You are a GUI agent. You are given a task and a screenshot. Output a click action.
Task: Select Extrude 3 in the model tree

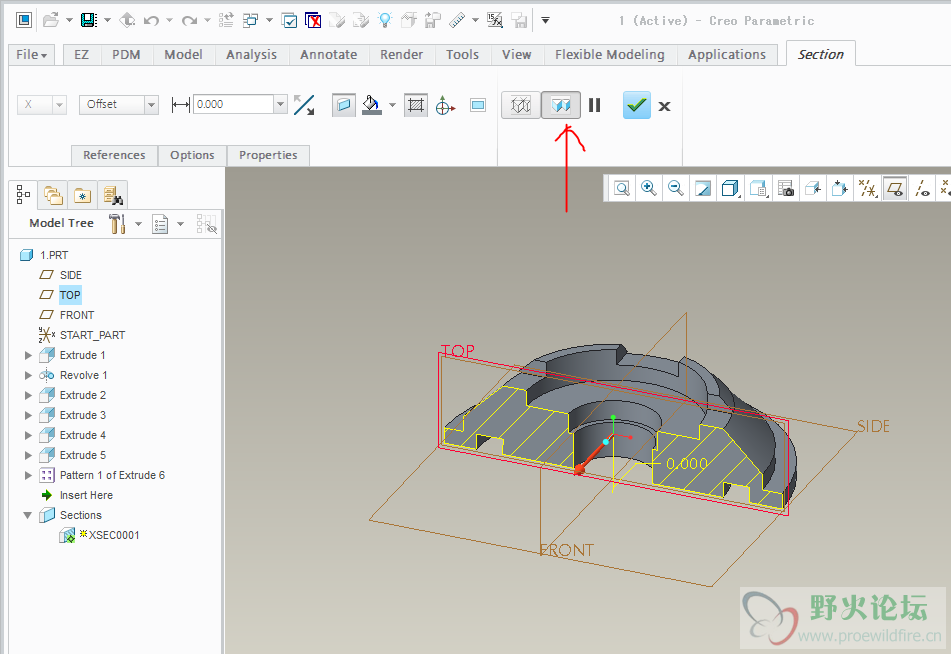tap(82, 415)
